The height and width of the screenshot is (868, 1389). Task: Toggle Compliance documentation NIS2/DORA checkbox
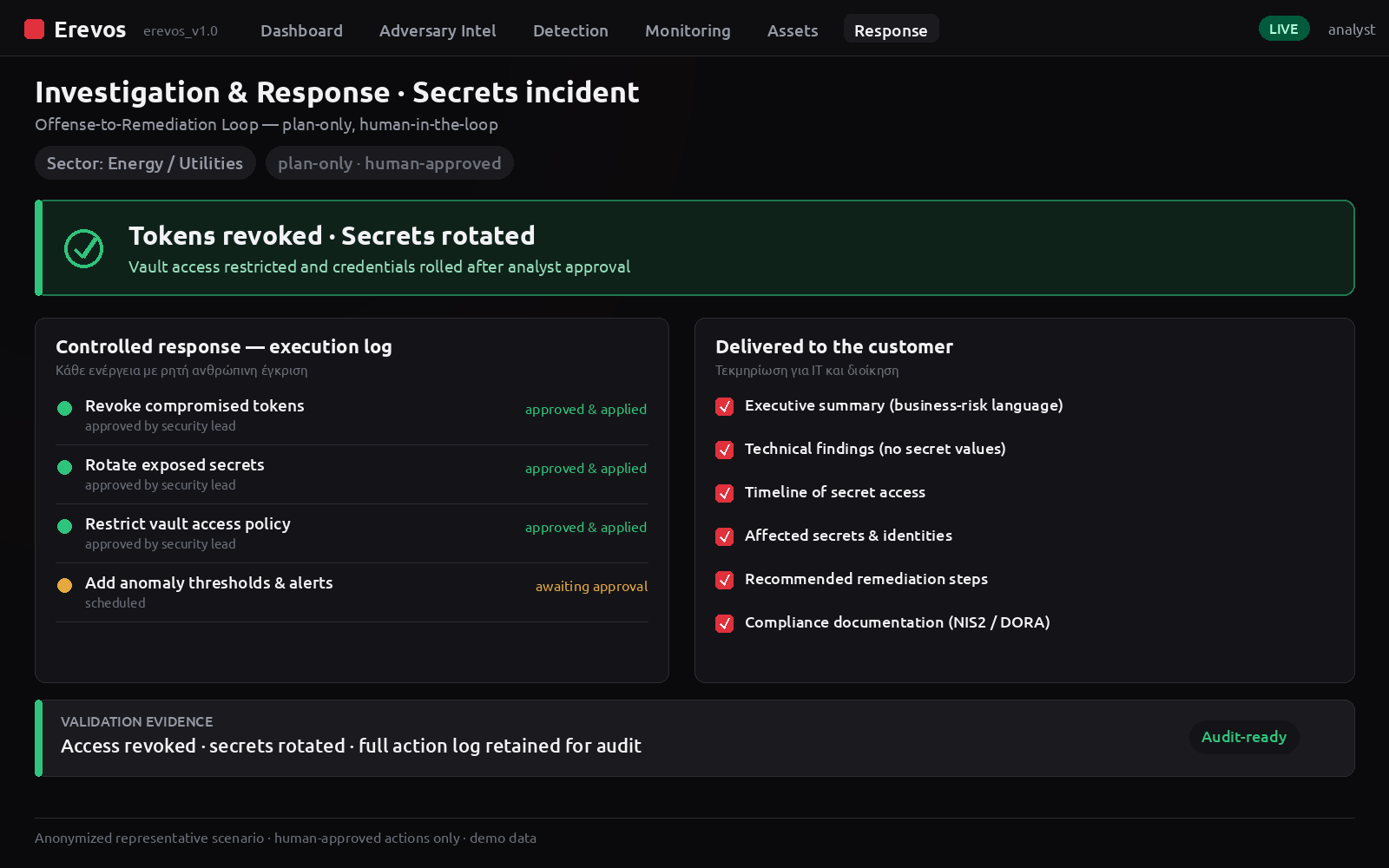[x=724, y=623]
